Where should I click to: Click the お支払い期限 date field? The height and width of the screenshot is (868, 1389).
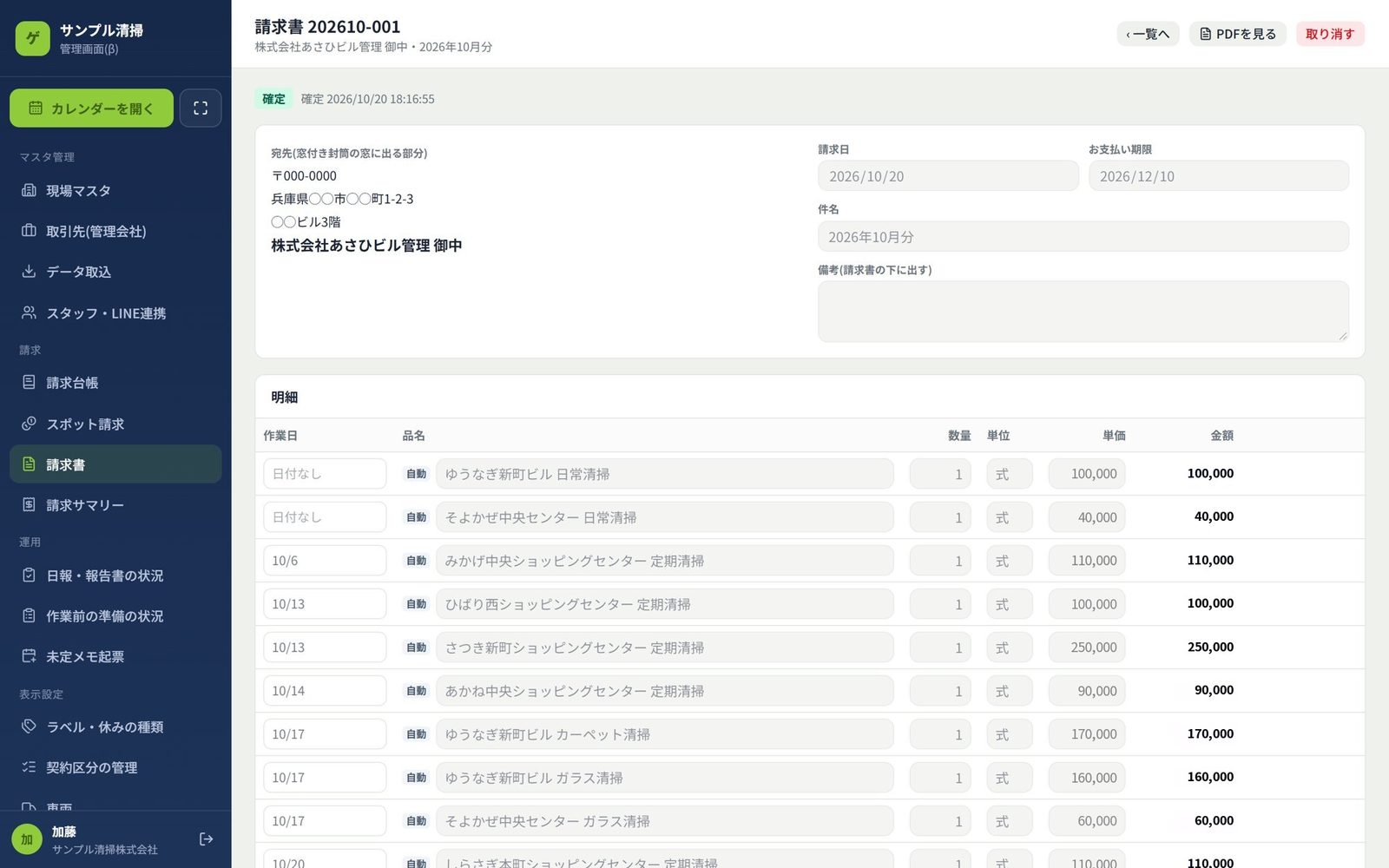click(x=1219, y=176)
